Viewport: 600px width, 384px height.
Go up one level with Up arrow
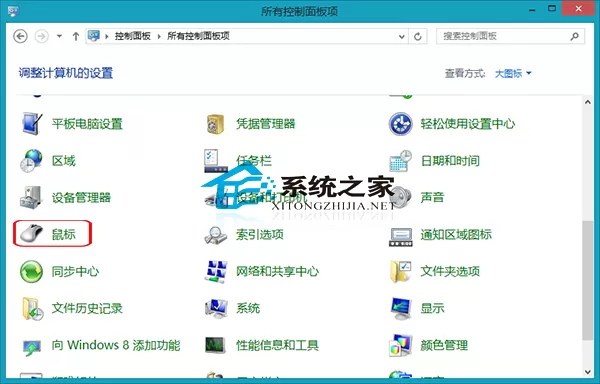pos(76,36)
